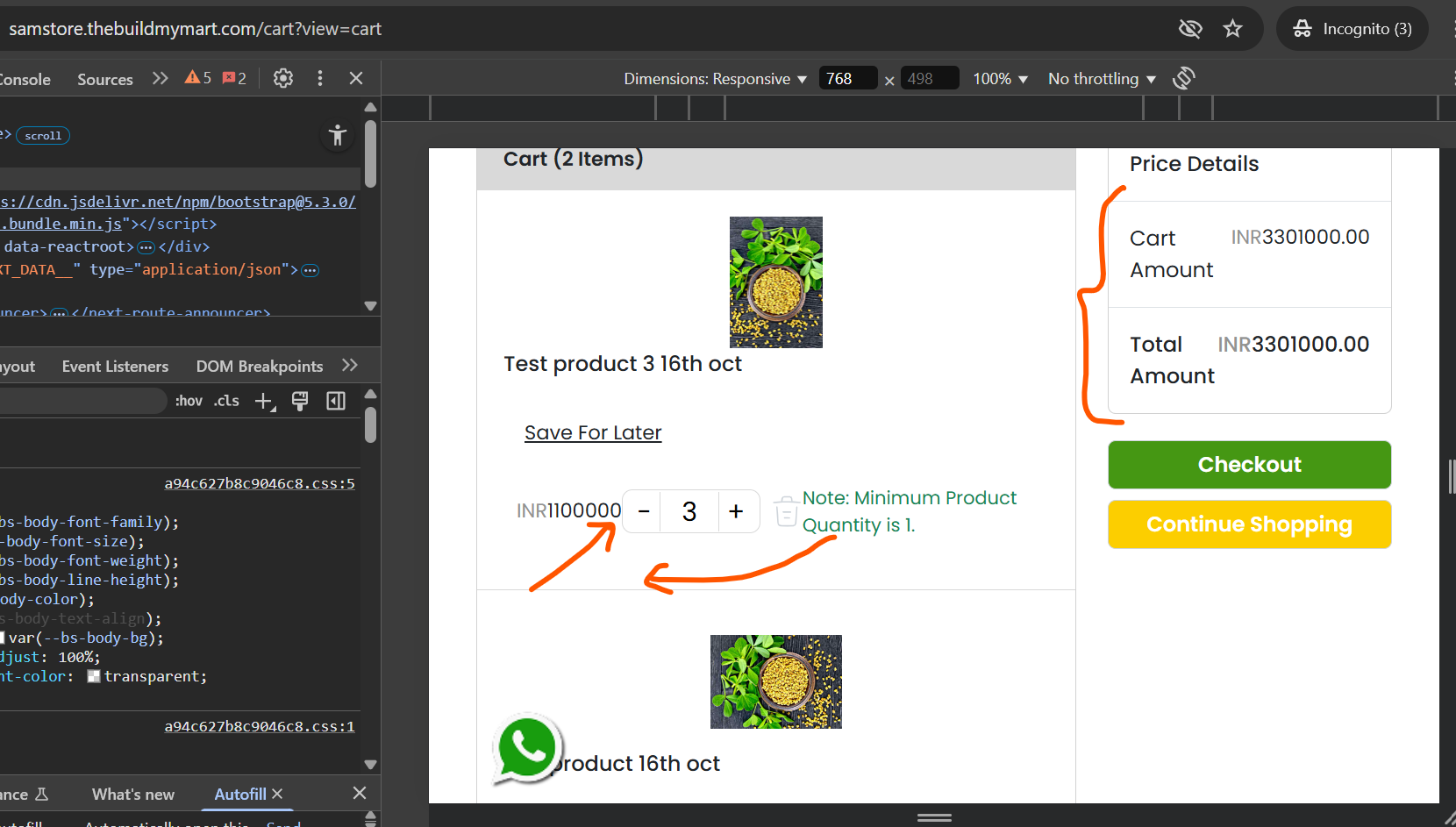Delete item using the trash icon
The height and width of the screenshot is (827, 1456).
coord(786,511)
